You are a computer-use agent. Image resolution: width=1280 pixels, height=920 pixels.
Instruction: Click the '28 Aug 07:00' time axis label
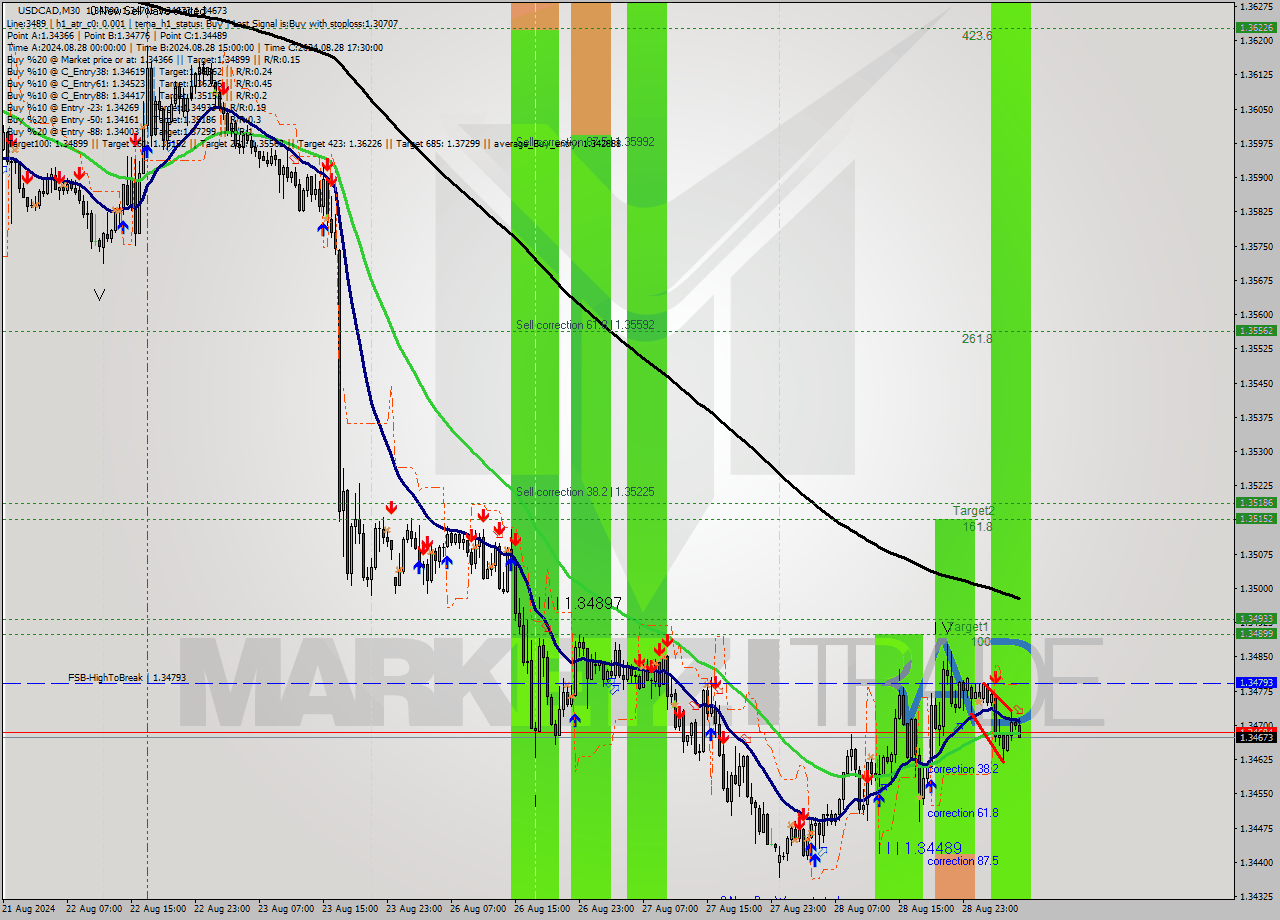click(x=862, y=909)
